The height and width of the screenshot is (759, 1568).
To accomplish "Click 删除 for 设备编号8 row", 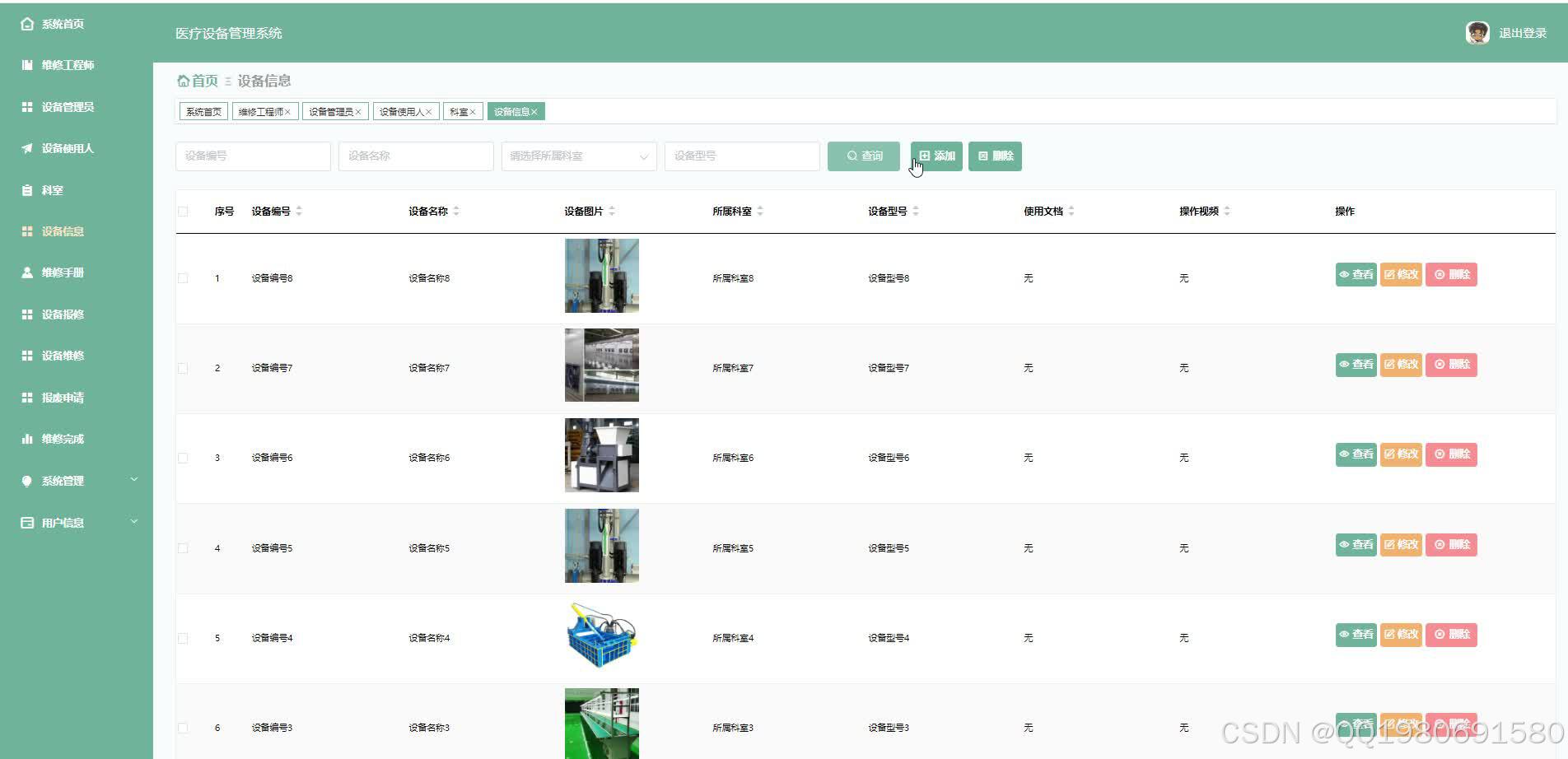I will click(1451, 275).
